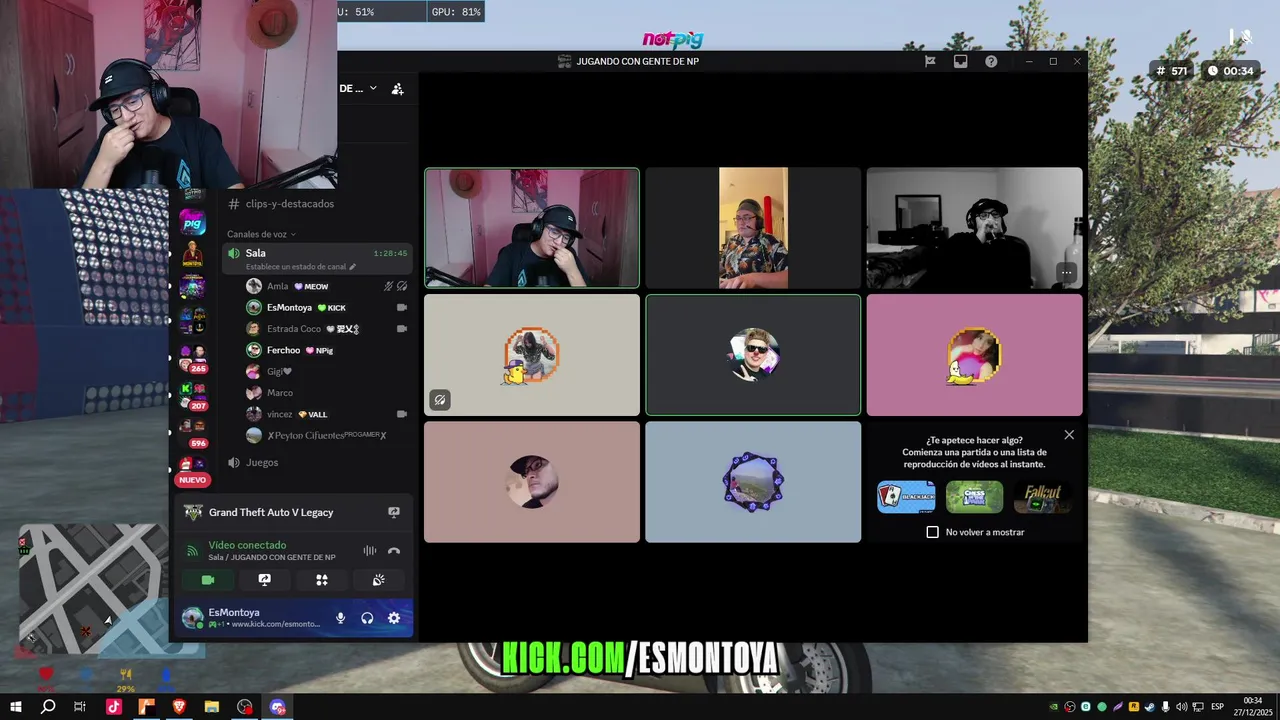Image resolution: width=1280 pixels, height=720 pixels.
Task: Close the activity suggestion panel
Action: coord(1069,435)
